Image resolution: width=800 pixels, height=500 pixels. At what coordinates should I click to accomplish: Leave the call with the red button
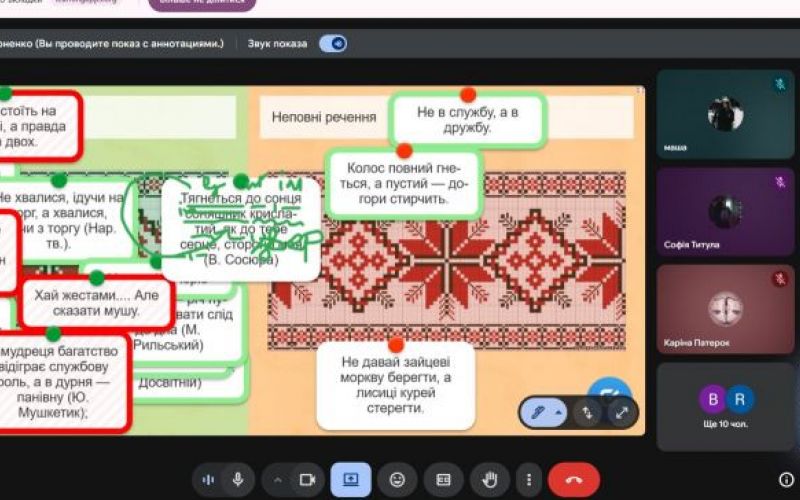(574, 479)
